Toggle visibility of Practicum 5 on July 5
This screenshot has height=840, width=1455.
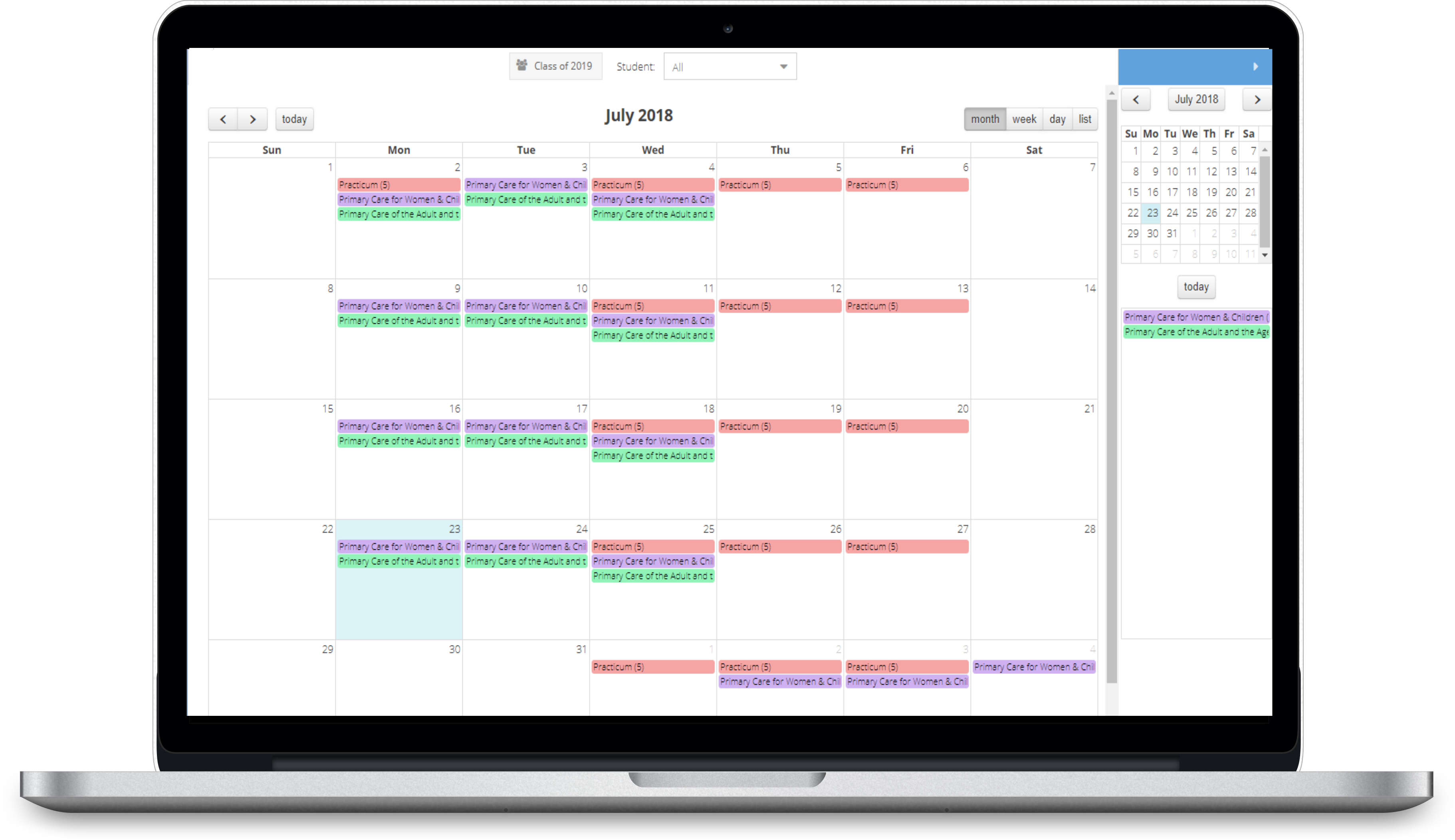click(779, 184)
